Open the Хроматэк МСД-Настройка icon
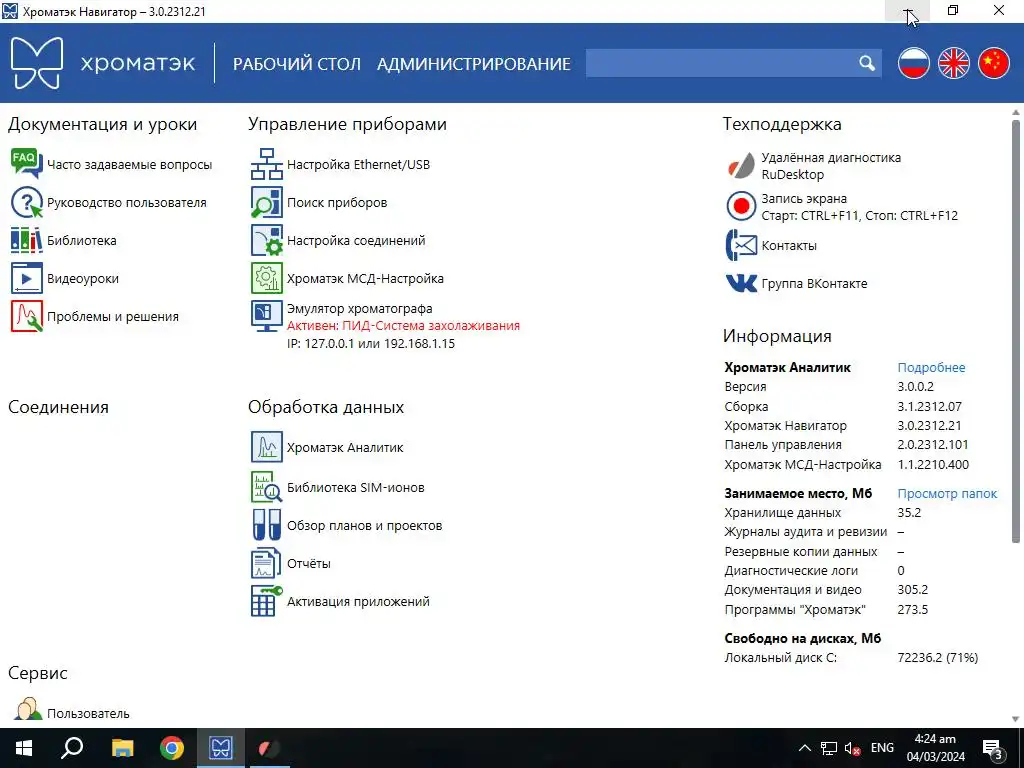1024x768 pixels. 266,278
